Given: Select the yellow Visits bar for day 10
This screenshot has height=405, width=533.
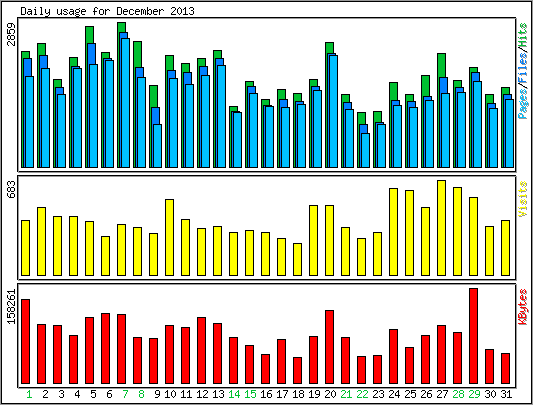Looking at the screenshot, I should pos(170,237).
